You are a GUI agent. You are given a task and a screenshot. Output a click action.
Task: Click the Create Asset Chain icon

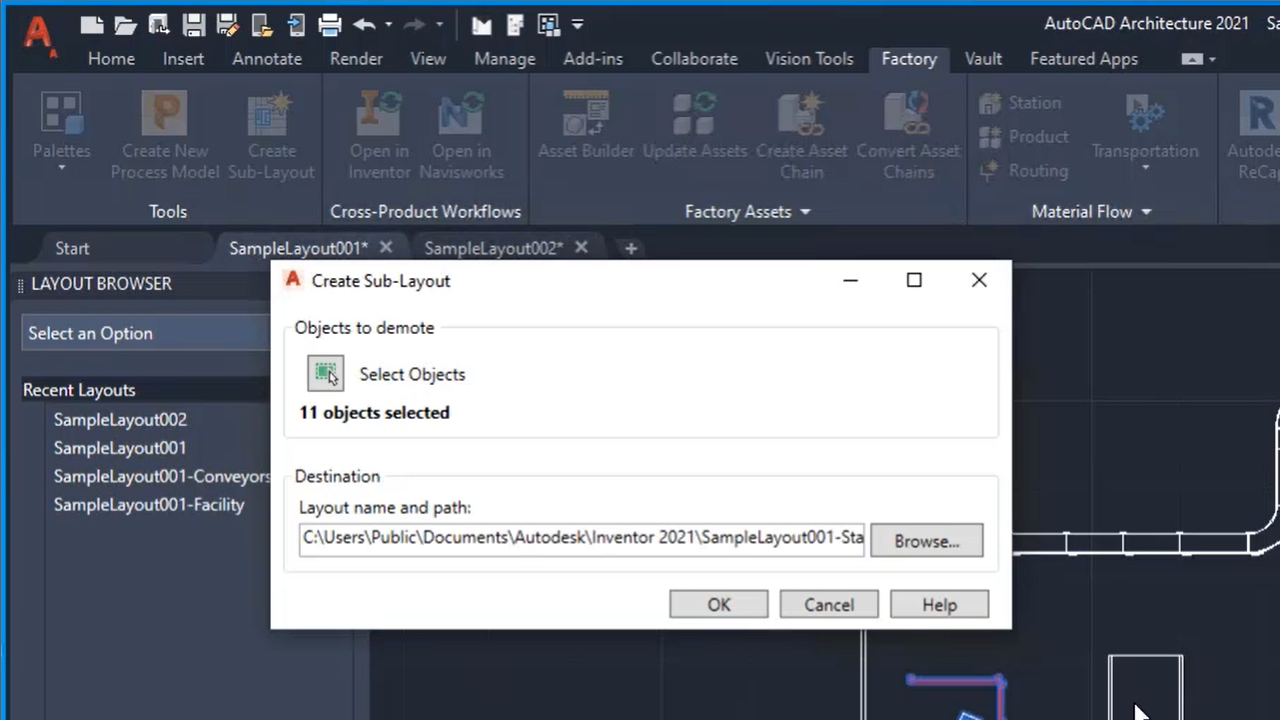(802, 113)
